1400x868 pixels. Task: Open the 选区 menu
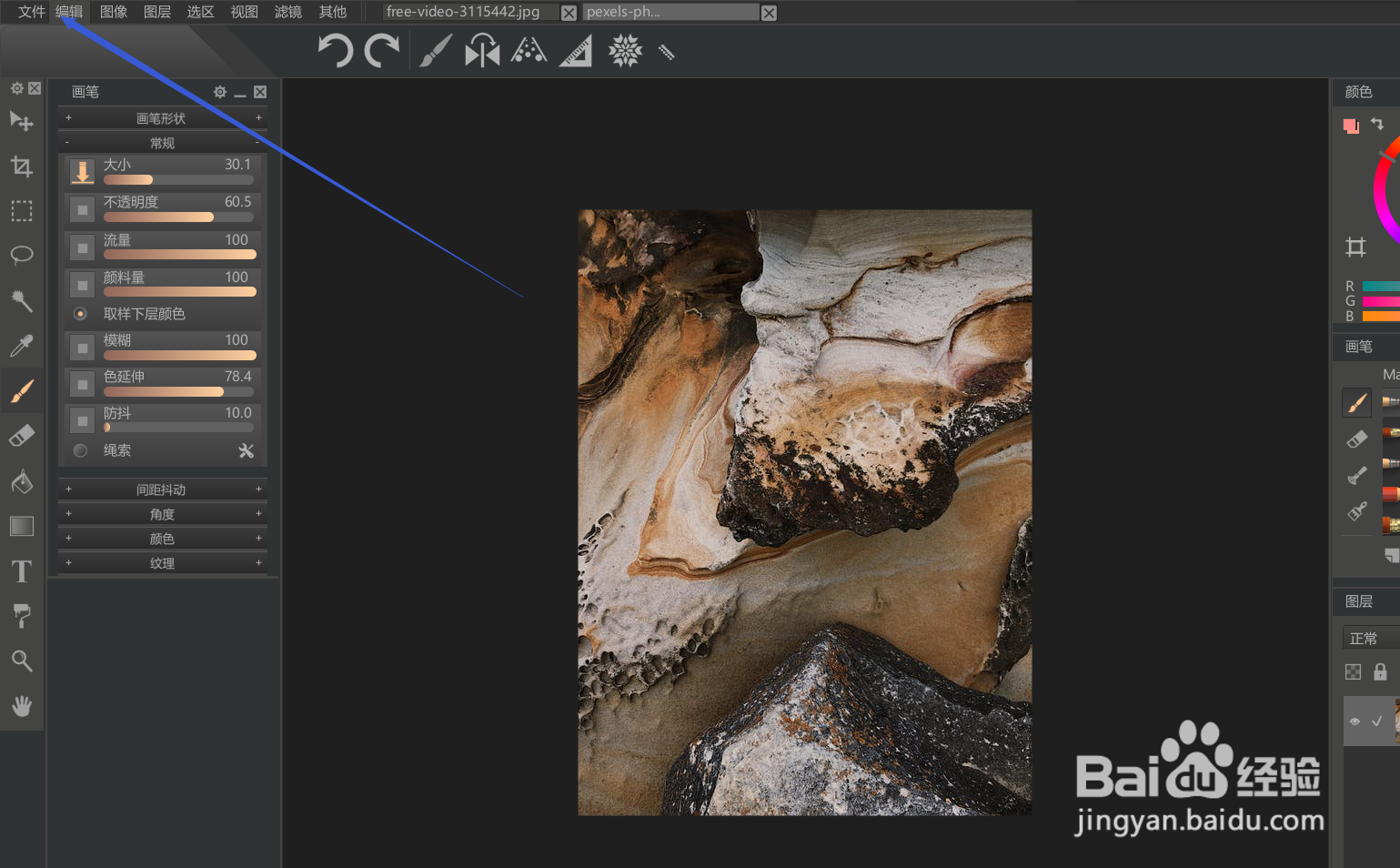[200, 12]
